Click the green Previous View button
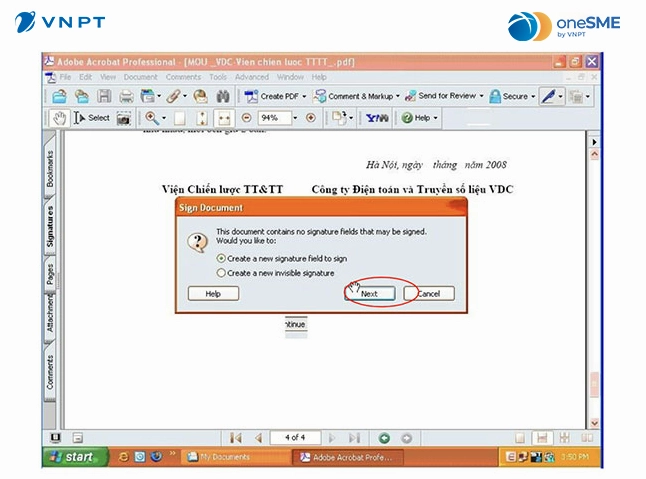 pos(384,438)
